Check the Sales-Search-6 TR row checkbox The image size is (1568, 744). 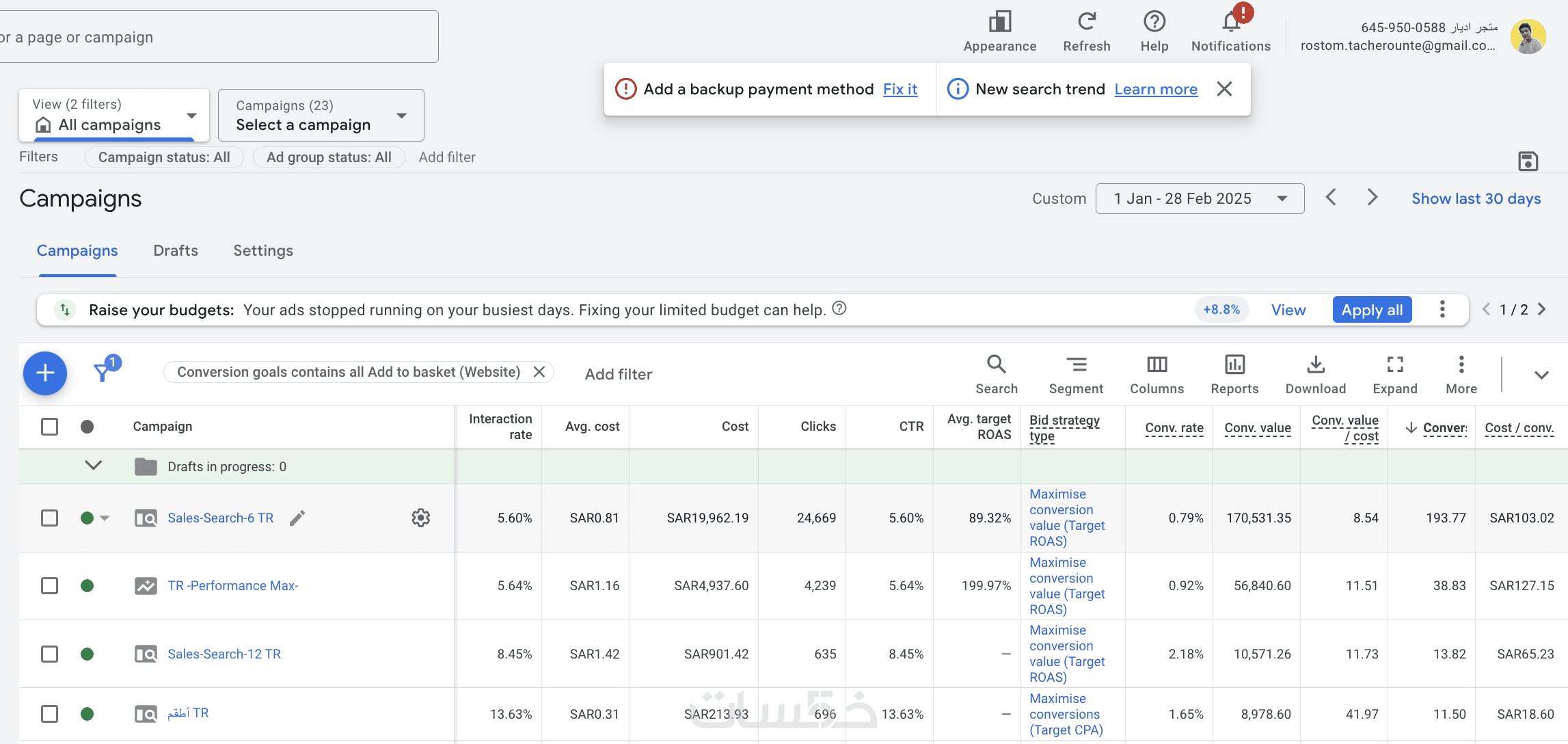tap(49, 518)
